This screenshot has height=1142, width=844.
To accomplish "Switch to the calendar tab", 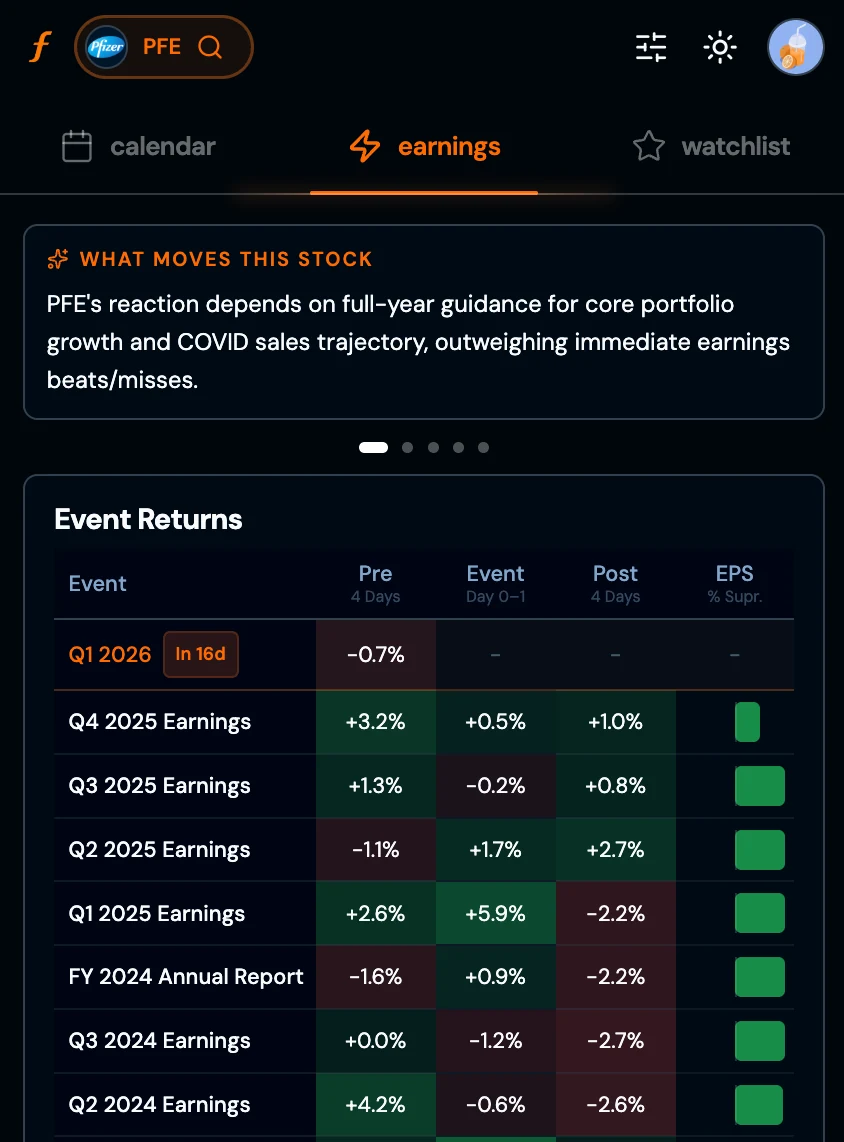I will tap(163, 146).
